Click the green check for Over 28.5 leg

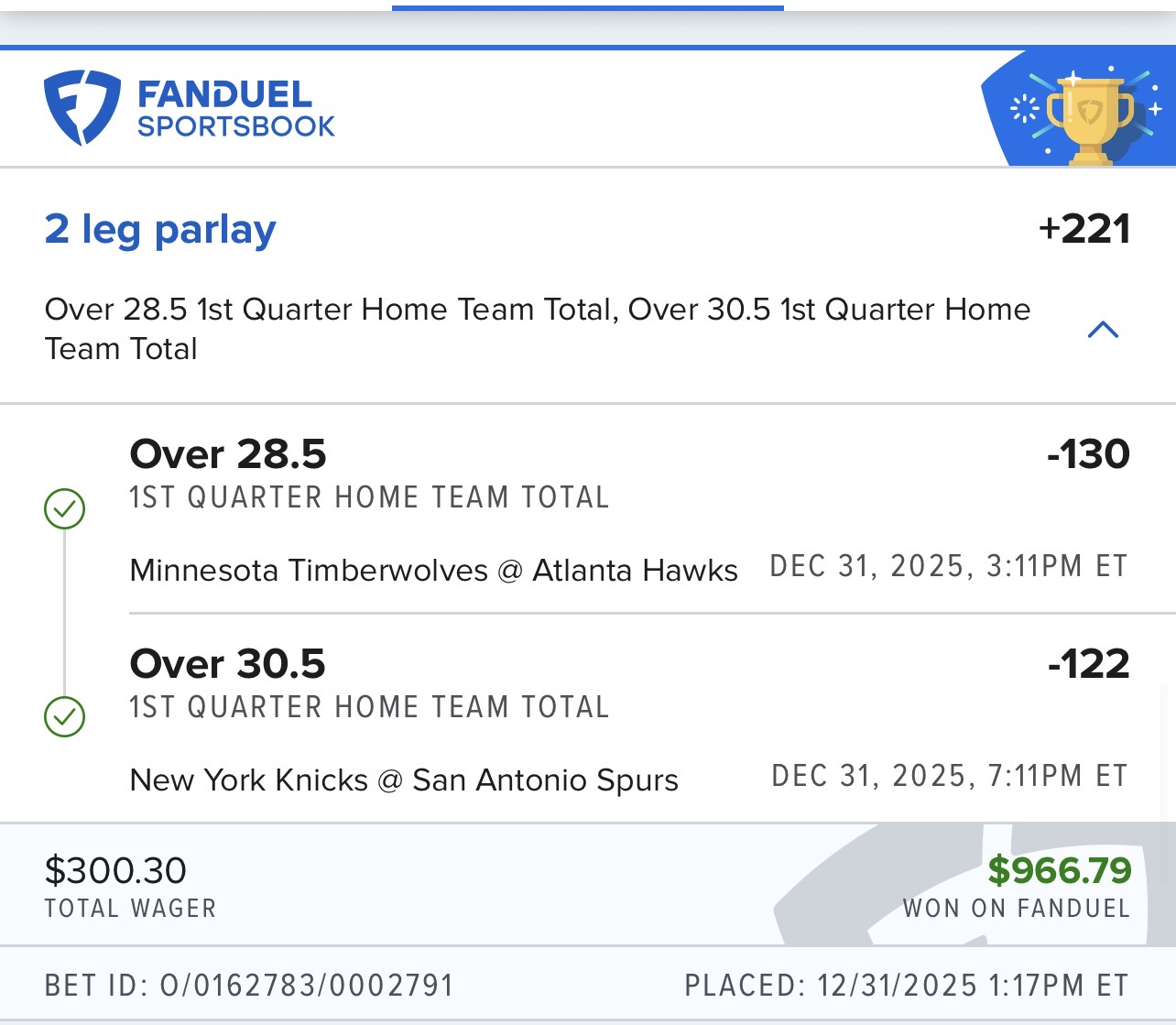[x=65, y=508]
